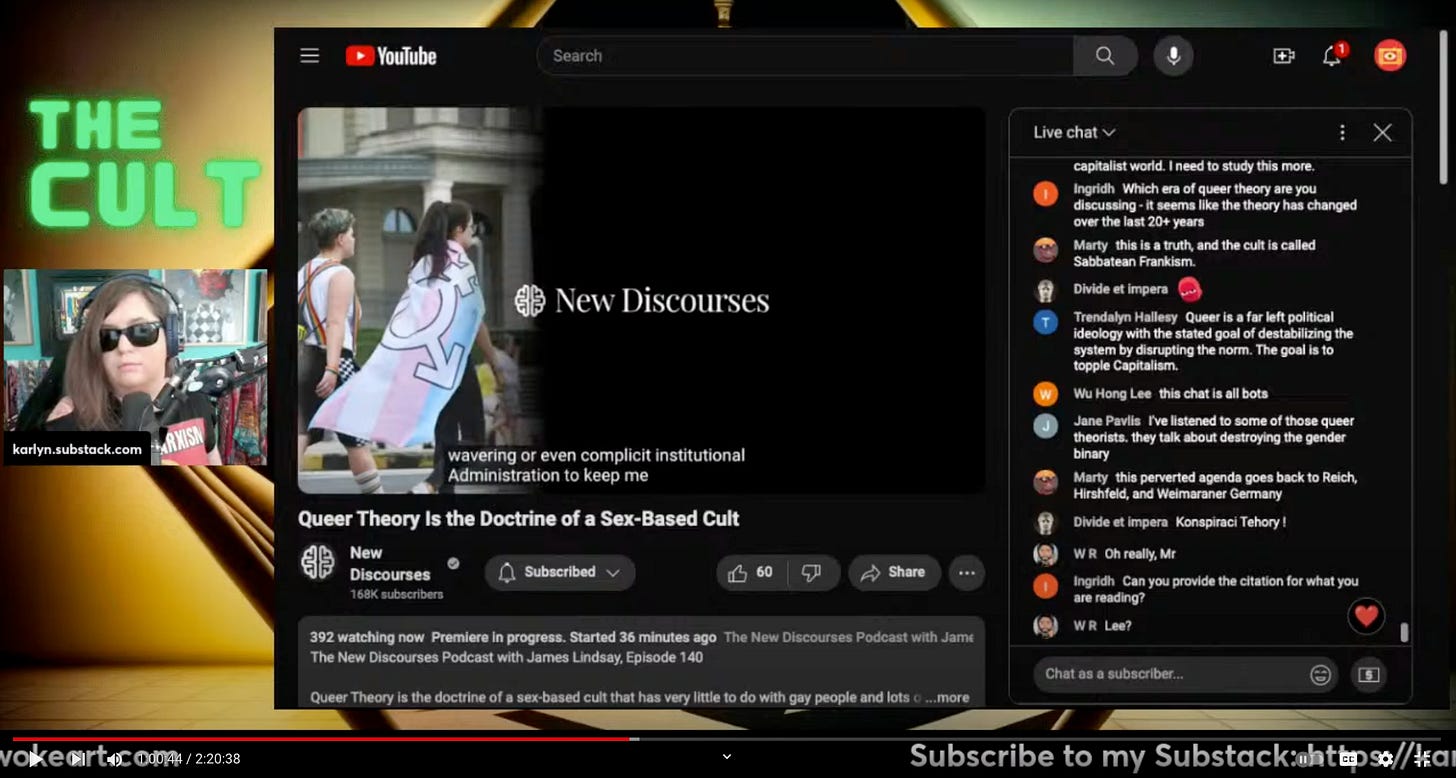Click Ingridh's orange avatar on queer theory era message
This screenshot has height=778, width=1456.
point(1045,194)
